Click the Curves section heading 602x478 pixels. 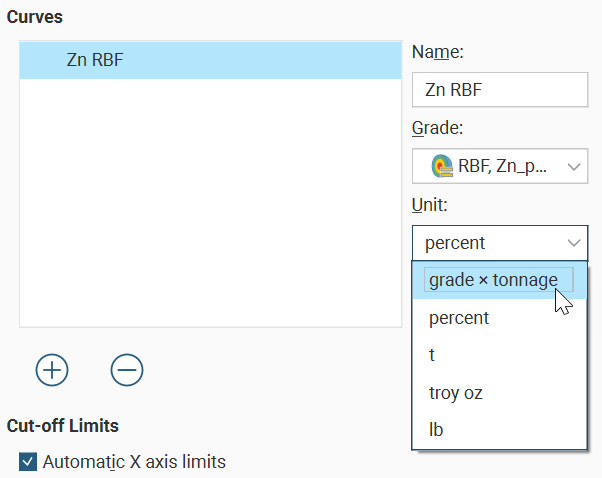coord(36,18)
